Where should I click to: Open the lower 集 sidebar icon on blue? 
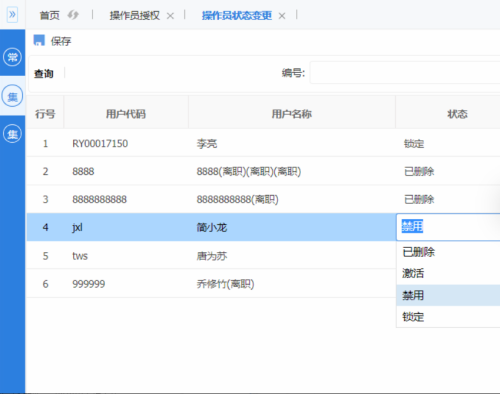[x=12, y=134]
